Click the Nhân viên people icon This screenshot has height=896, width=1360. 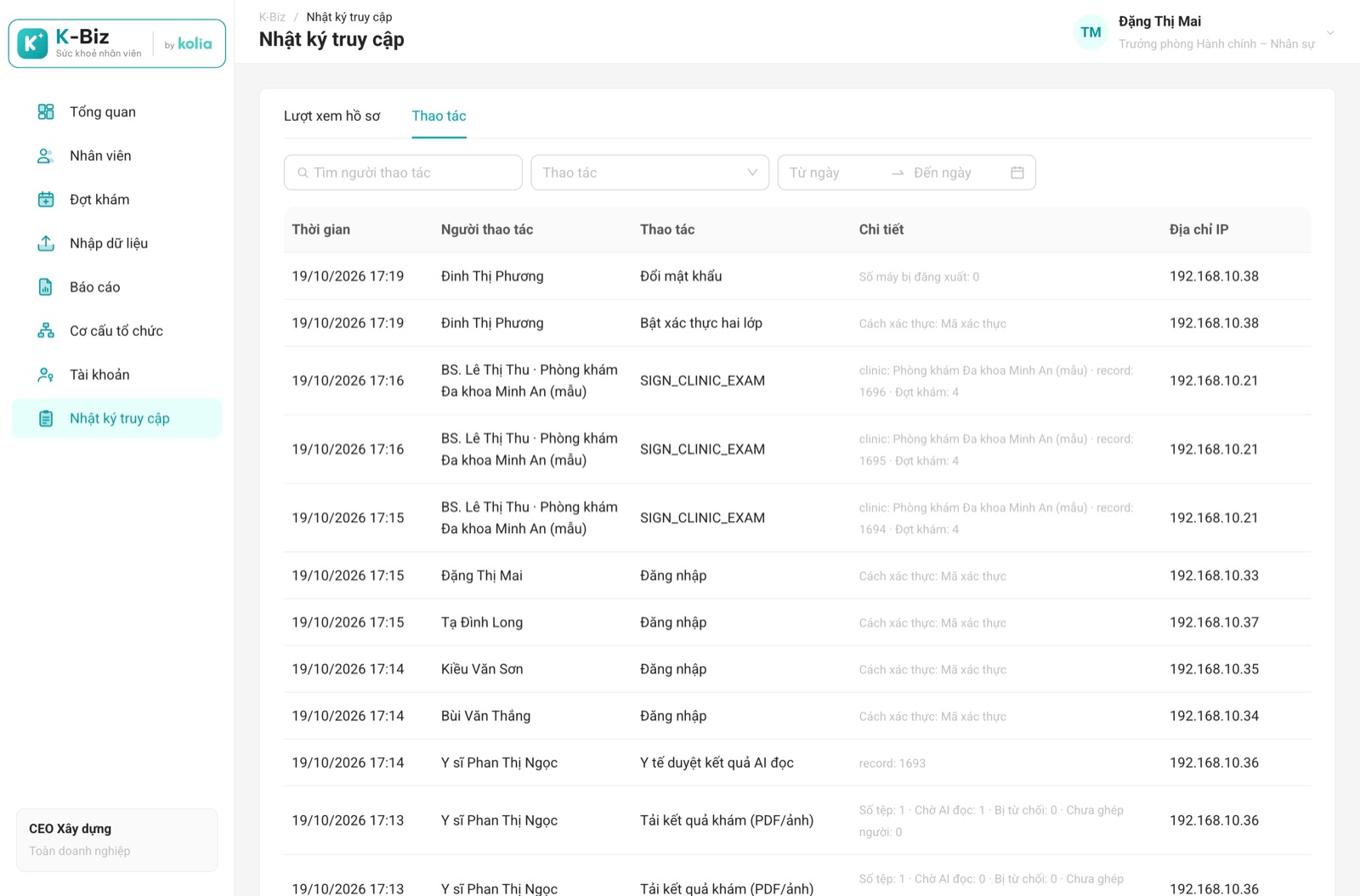(46, 156)
